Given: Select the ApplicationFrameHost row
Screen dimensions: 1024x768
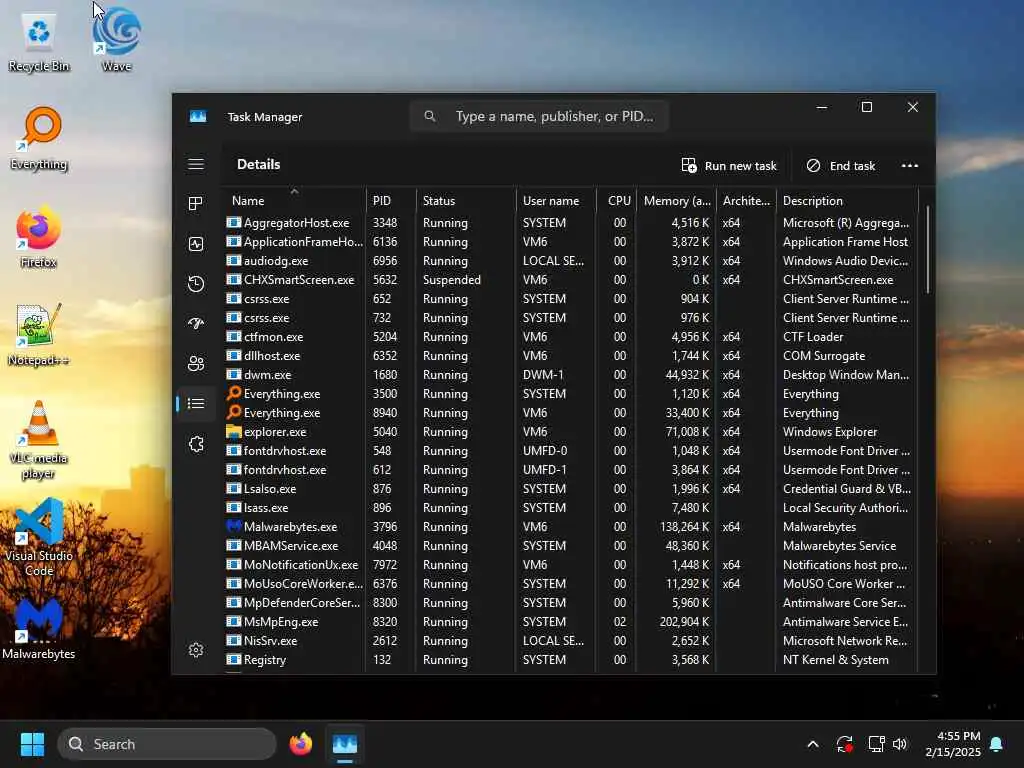Looking at the screenshot, I should (571, 242).
